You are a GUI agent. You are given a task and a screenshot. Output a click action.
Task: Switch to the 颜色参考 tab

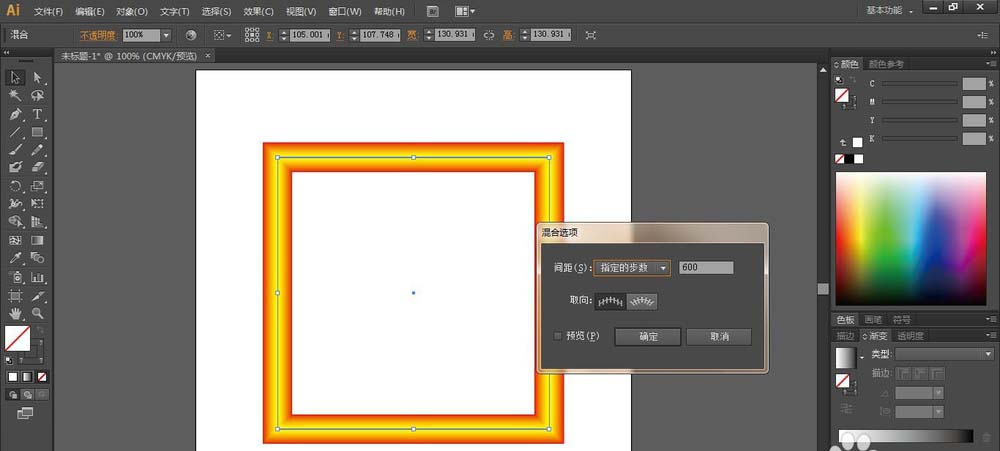[x=886, y=64]
